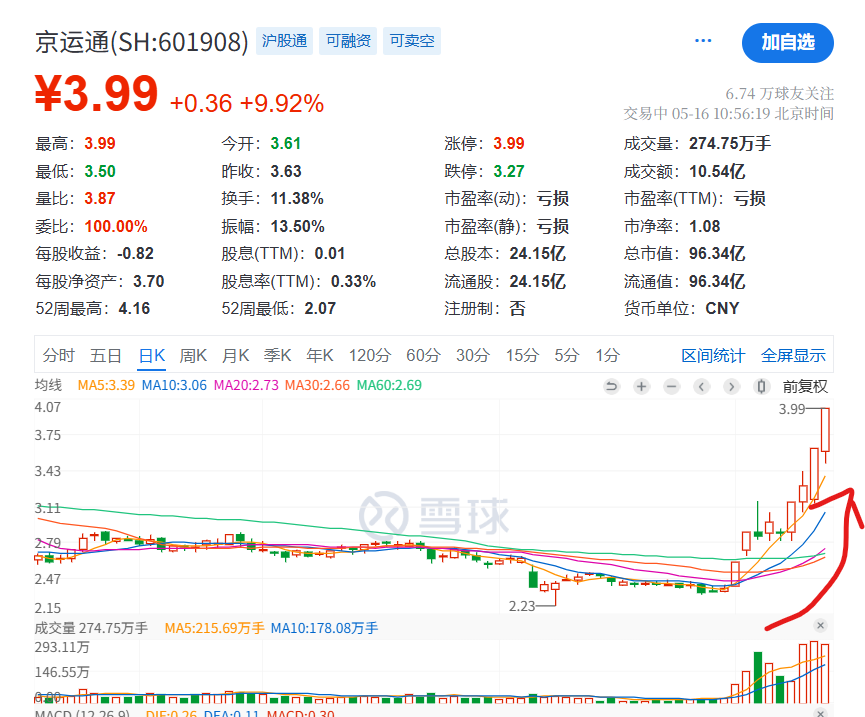
Task: Click the 市净率 1.08 value
Action: [x=704, y=226]
